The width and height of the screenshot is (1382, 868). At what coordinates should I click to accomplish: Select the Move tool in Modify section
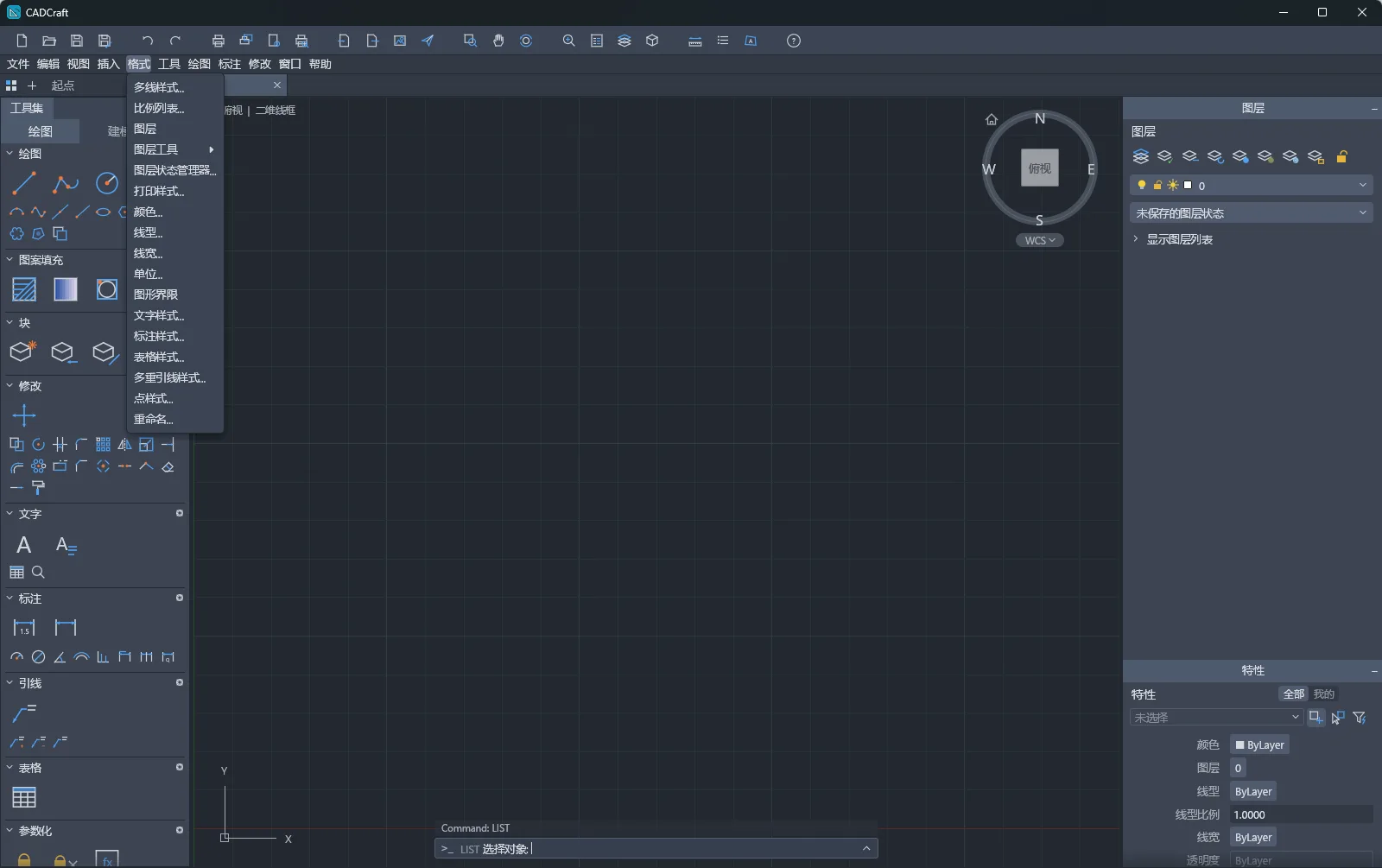24,415
